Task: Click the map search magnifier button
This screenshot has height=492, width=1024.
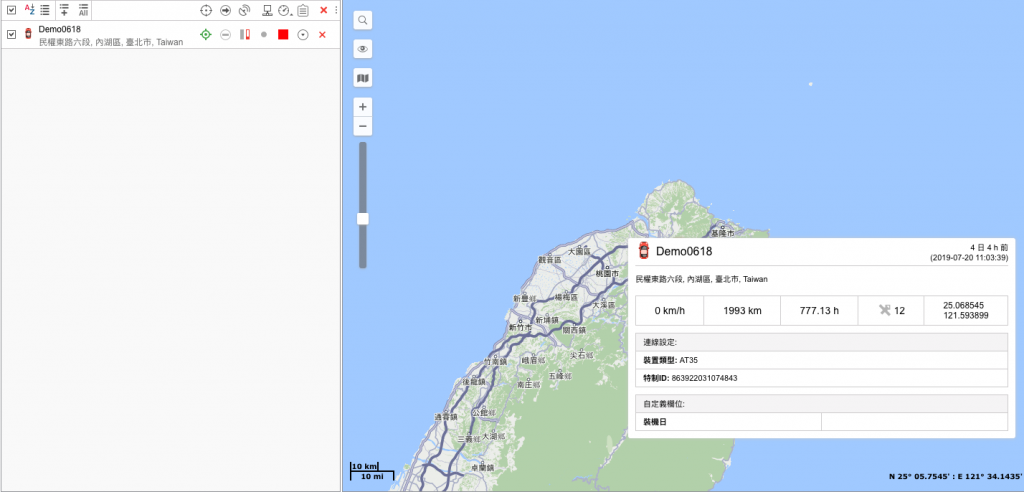Action: (363, 20)
